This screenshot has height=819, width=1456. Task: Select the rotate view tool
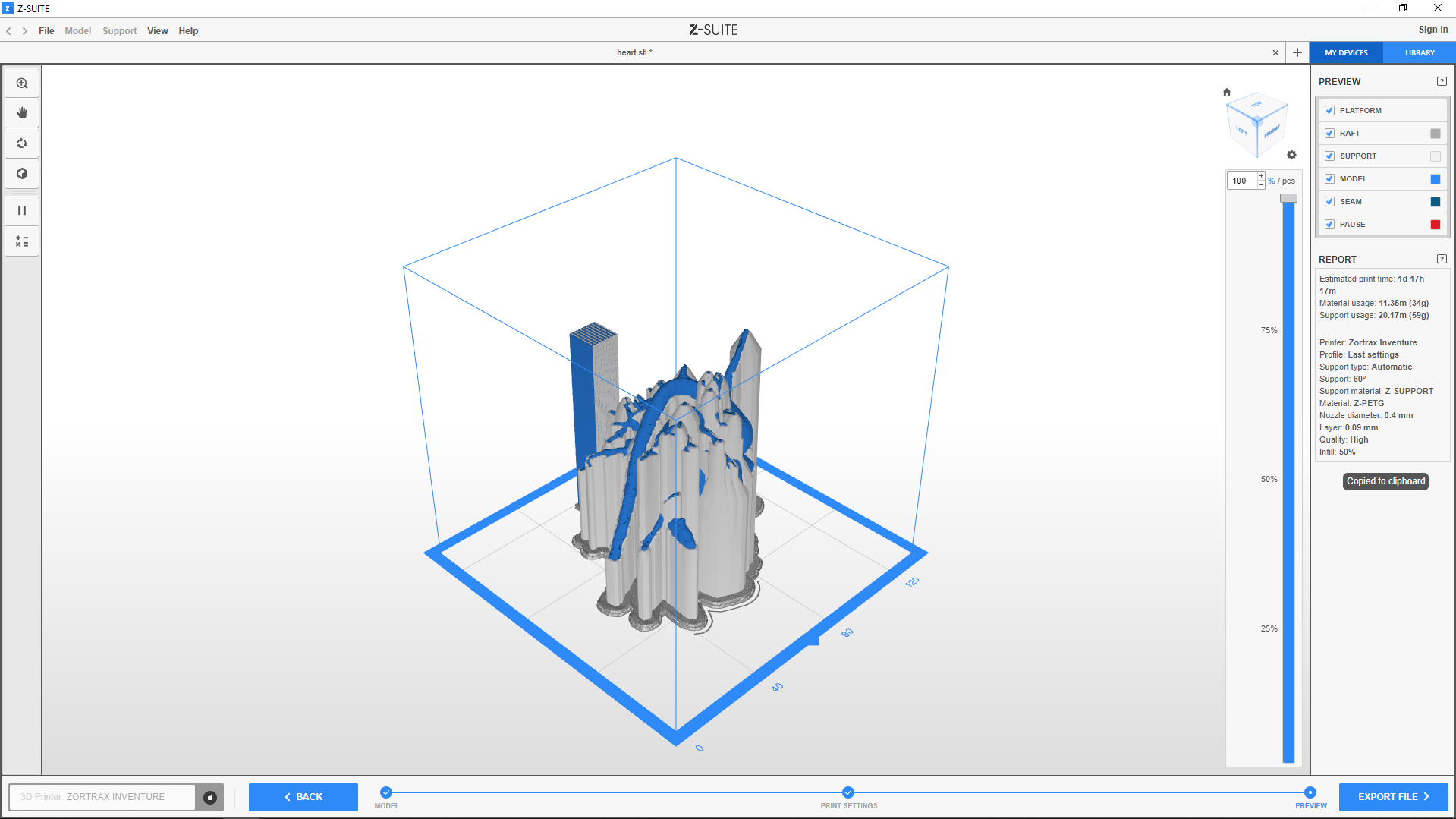tap(22, 143)
